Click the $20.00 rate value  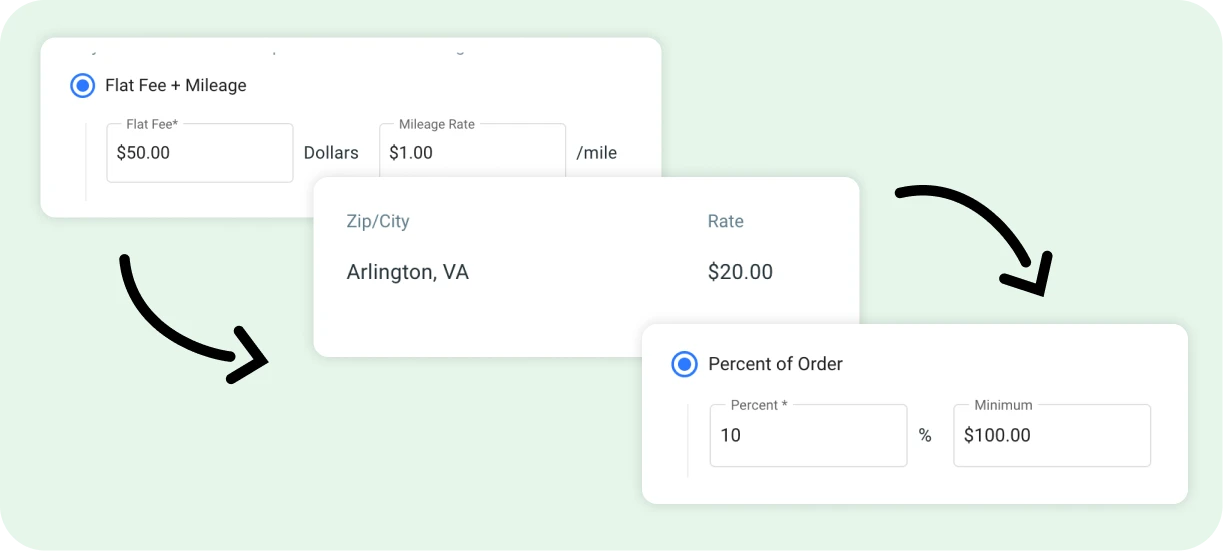coord(740,271)
